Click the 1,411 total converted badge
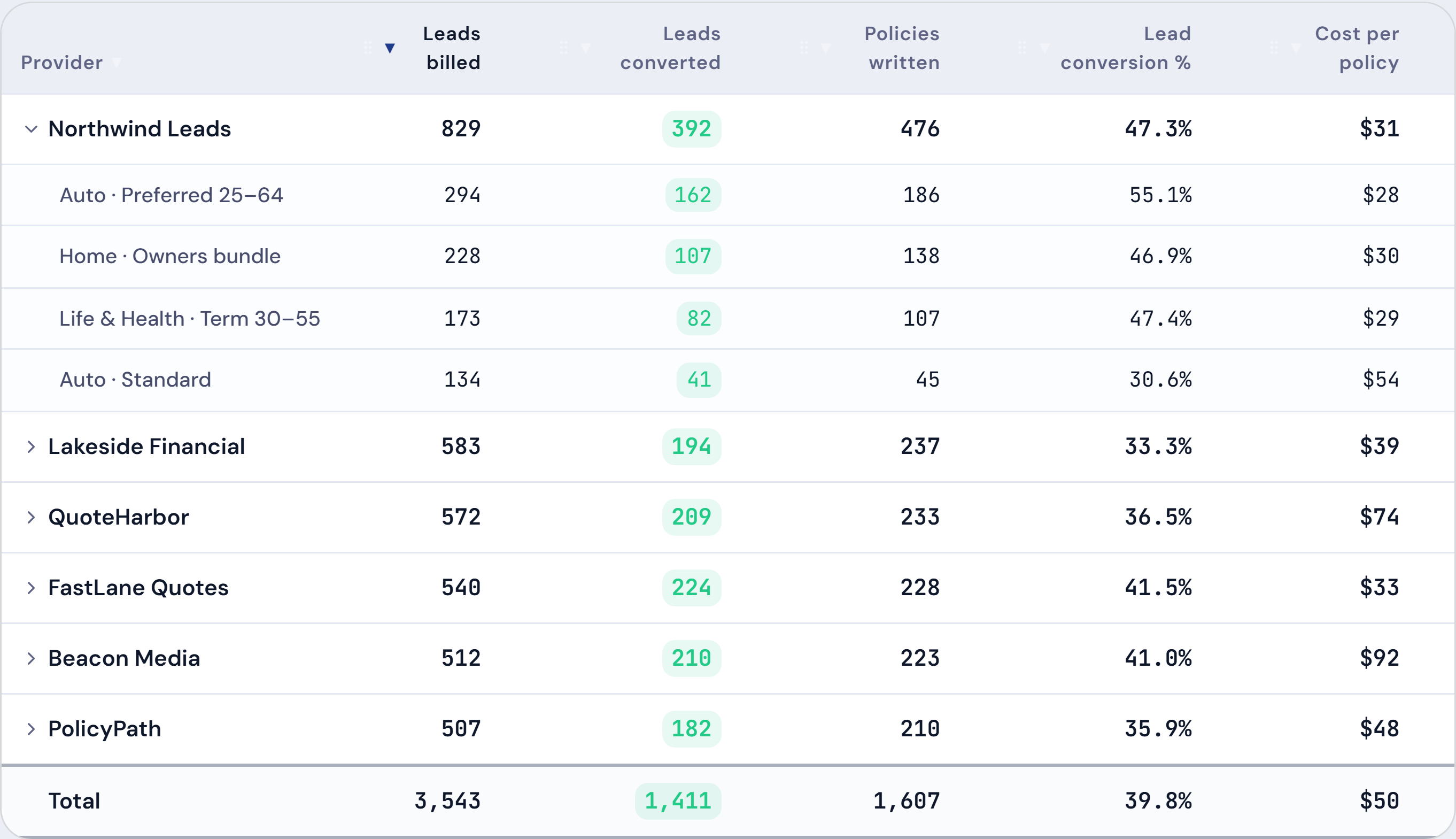 (678, 801)
